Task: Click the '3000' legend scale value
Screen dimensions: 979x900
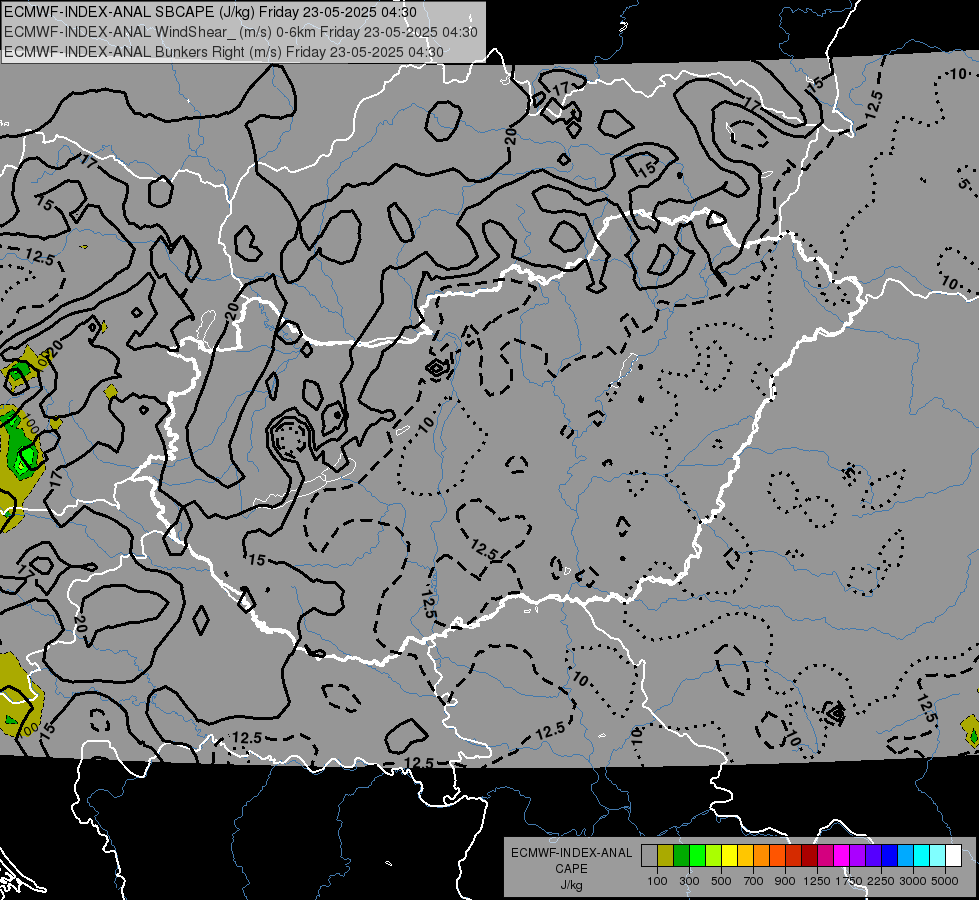Action: (x=913, y=881)
